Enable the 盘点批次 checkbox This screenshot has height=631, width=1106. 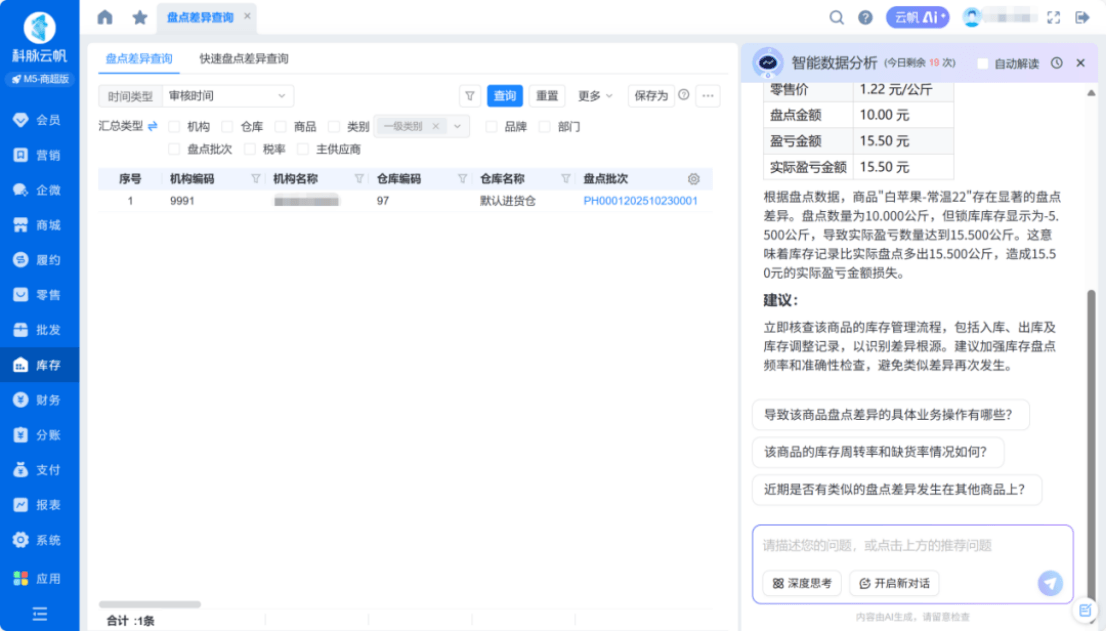[175, 149]
